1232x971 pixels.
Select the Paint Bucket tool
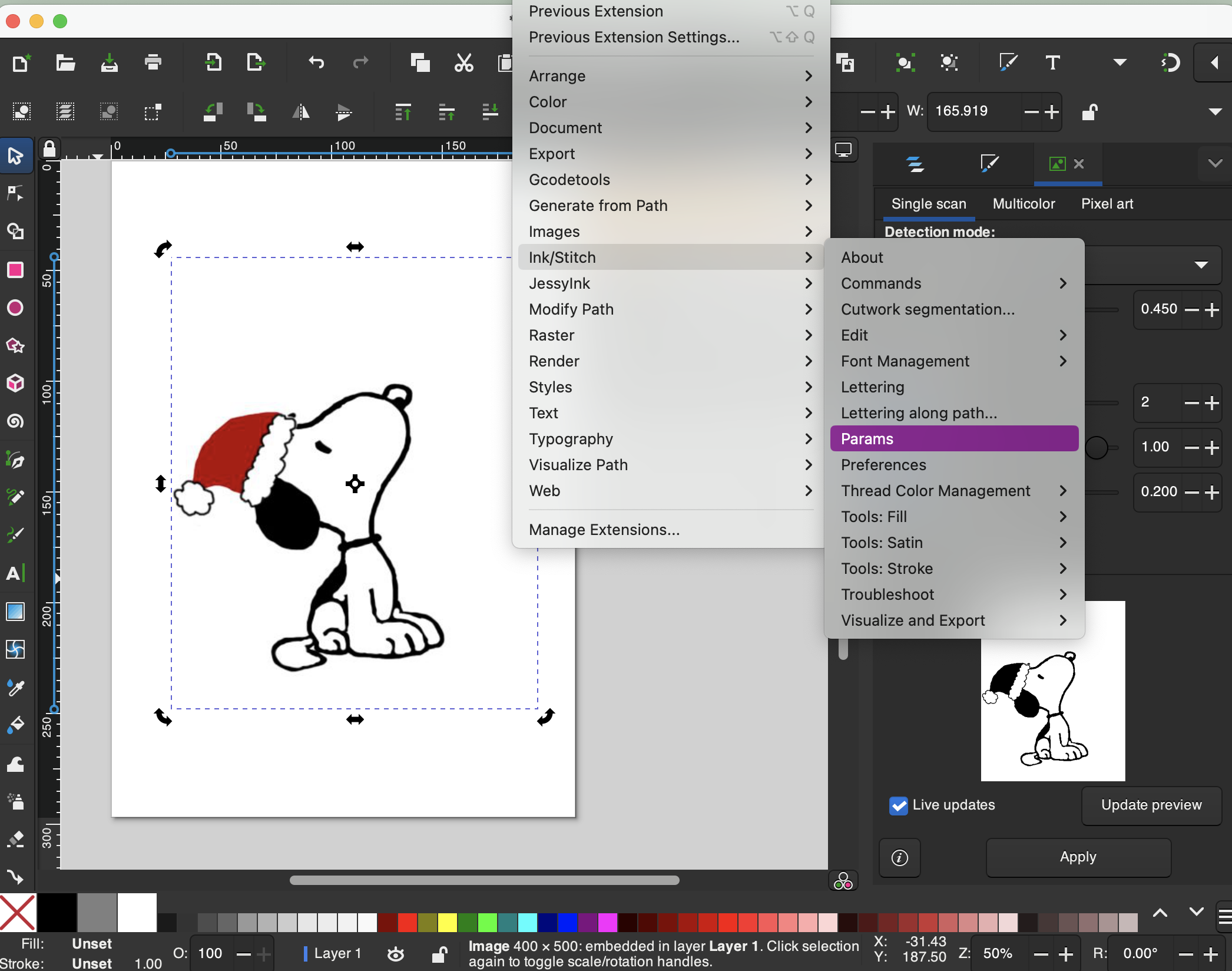click(16, 725)
